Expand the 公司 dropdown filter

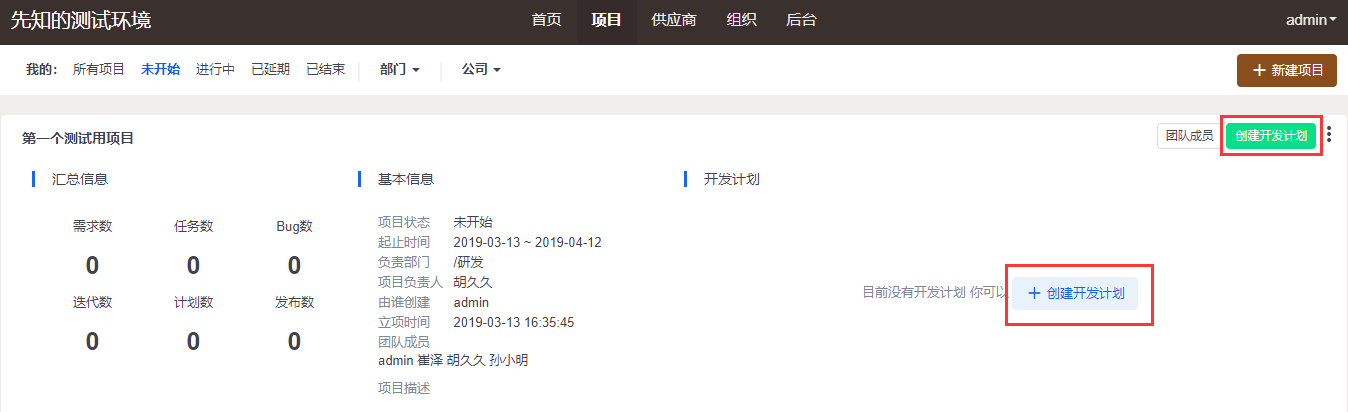[481, 70]
